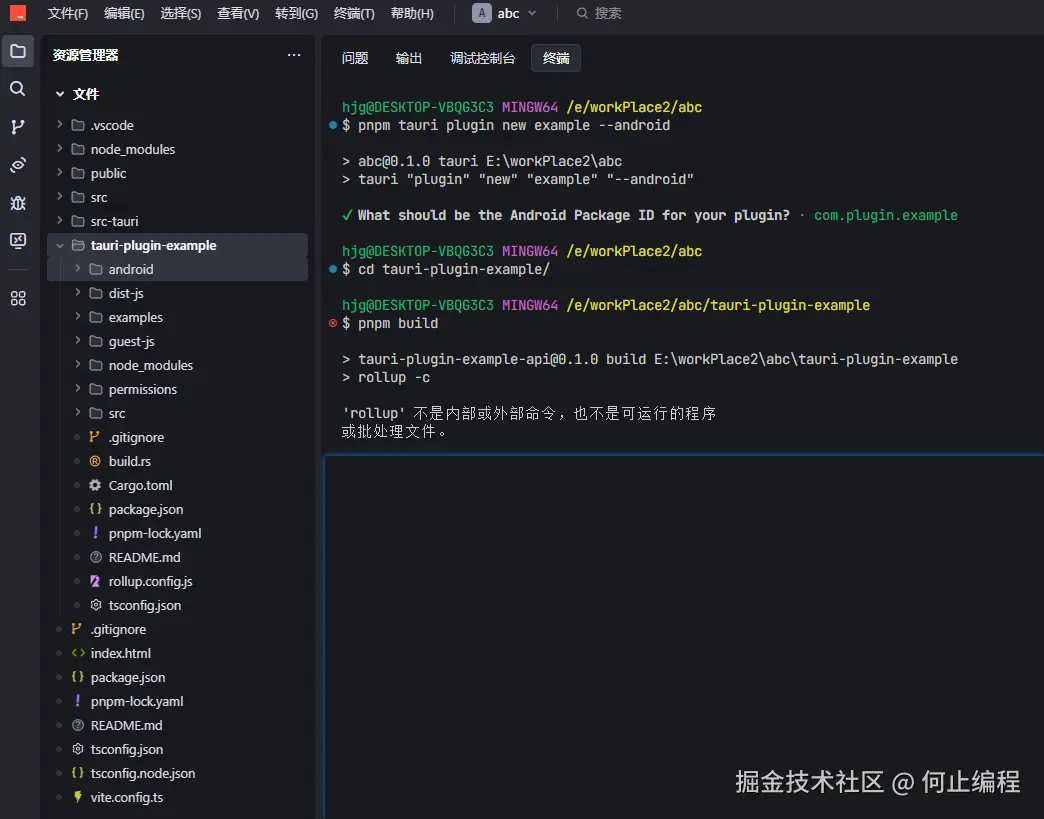Click the build.rs Rust file icon

pos(95,461)
